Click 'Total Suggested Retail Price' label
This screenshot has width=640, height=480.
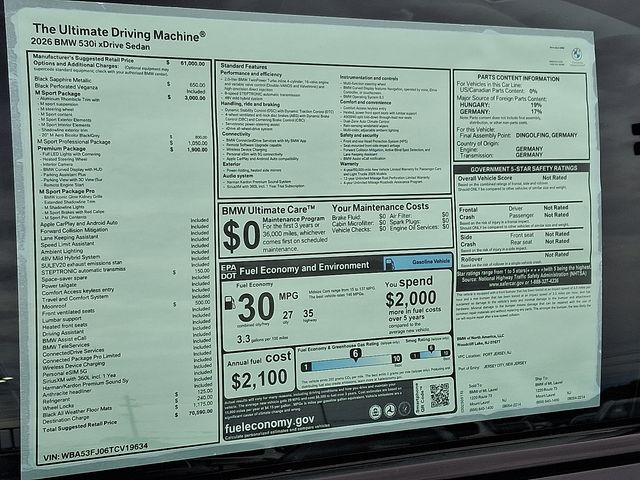click(x=80, y=426)
